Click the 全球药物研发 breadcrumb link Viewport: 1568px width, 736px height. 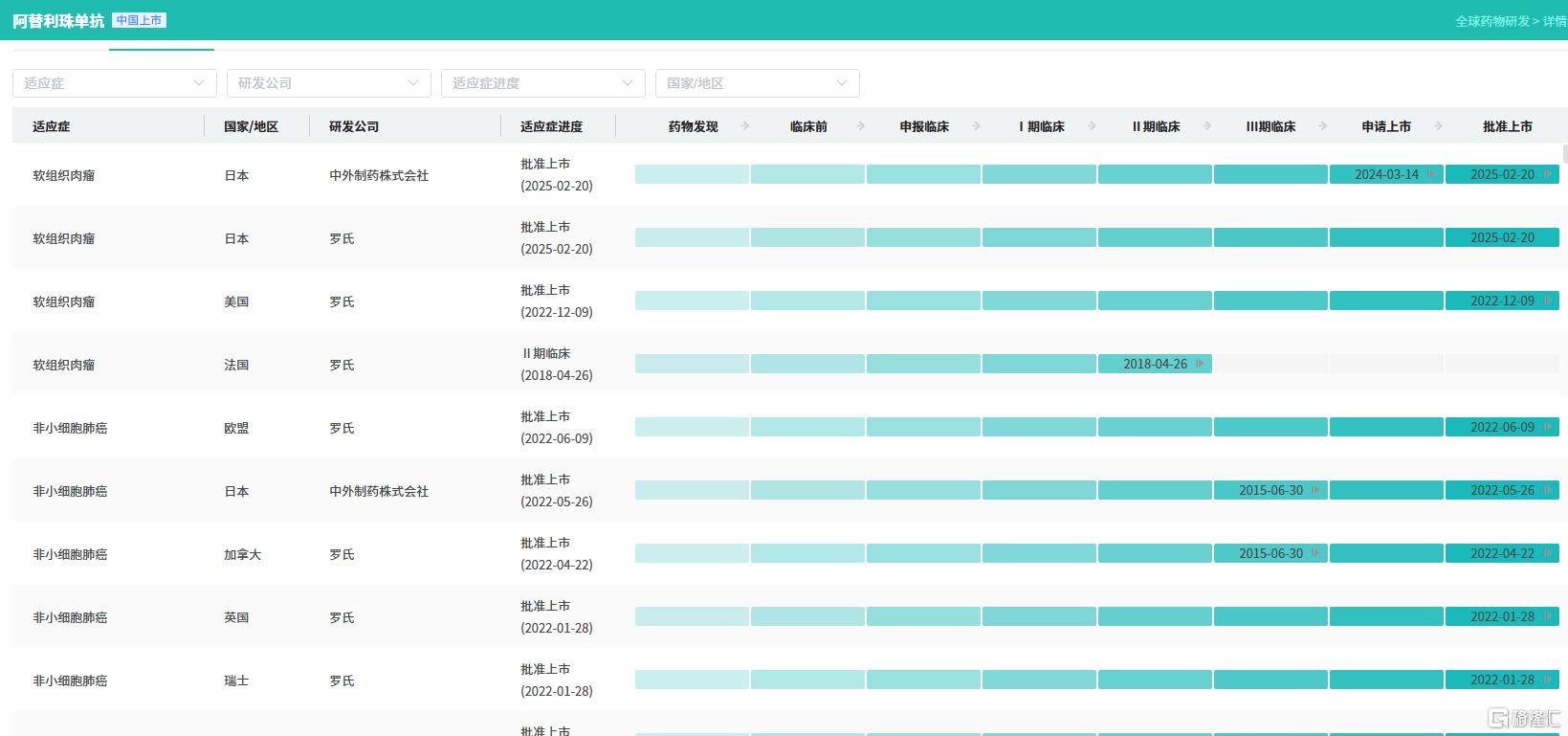point(1491,21)
